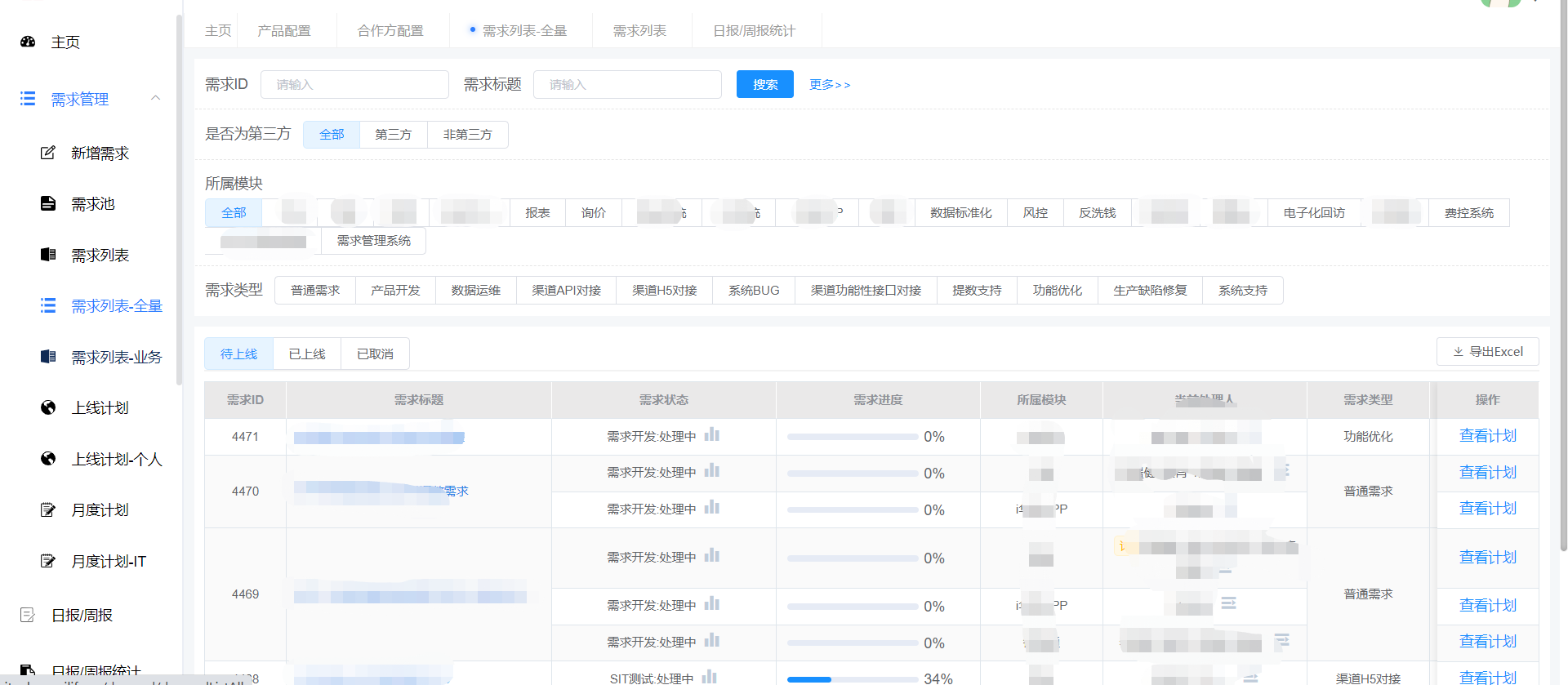Filter type by 产品开发
1568x685 pixels.
click(395, 291)
